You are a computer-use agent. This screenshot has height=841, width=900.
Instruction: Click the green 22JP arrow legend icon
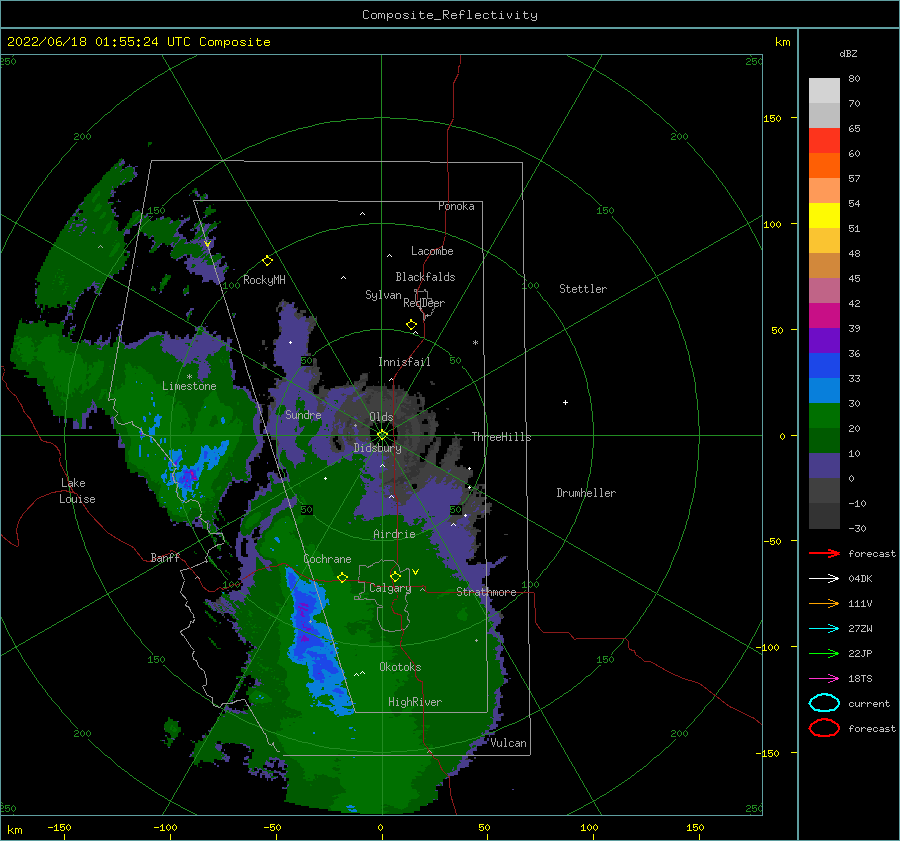[x=824, y=653]
